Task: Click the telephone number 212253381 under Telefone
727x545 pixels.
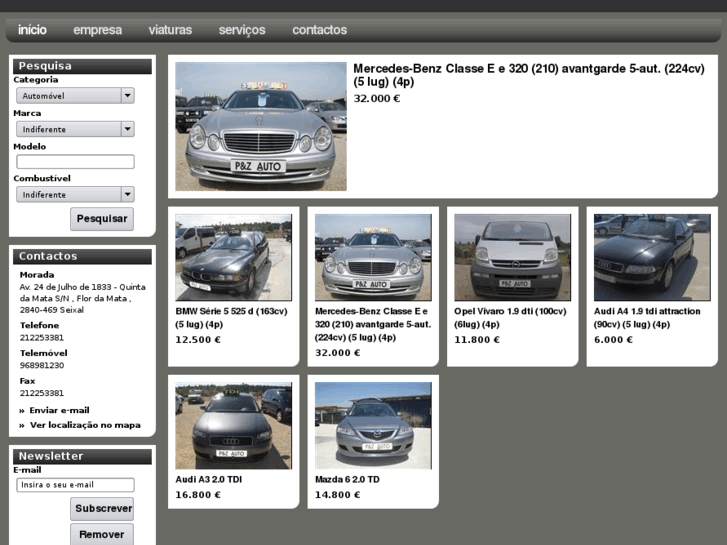Action: pos(42,338)
